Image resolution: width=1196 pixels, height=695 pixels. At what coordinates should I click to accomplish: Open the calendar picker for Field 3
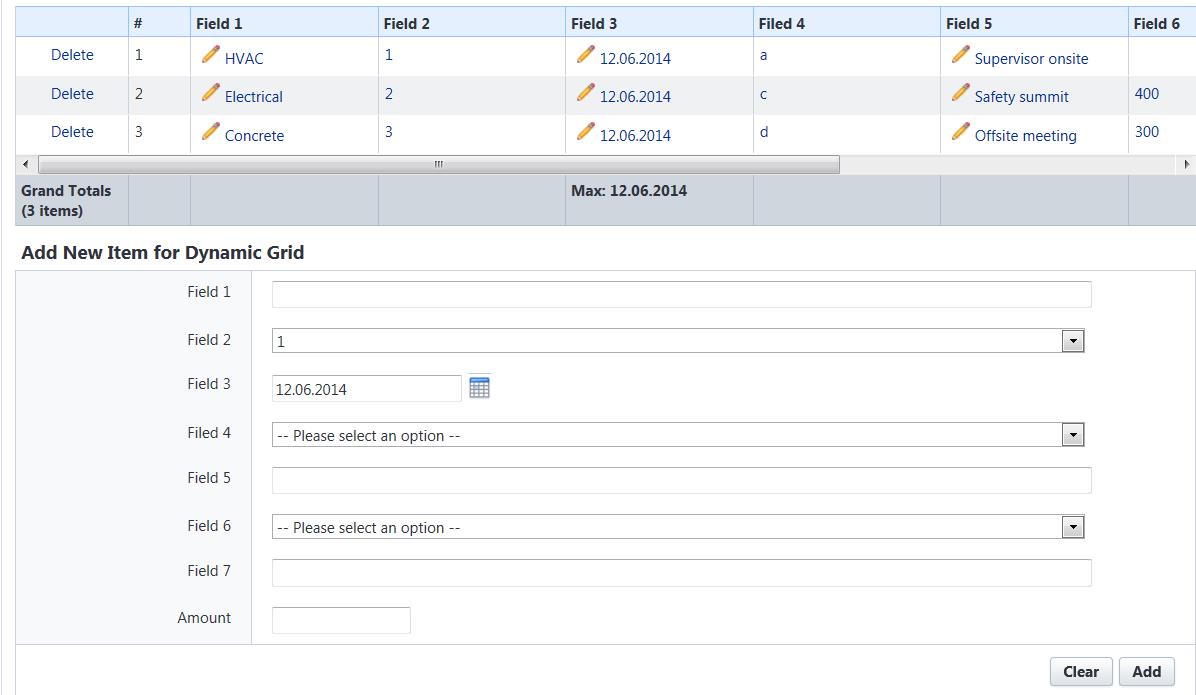[x=479, y=388]
